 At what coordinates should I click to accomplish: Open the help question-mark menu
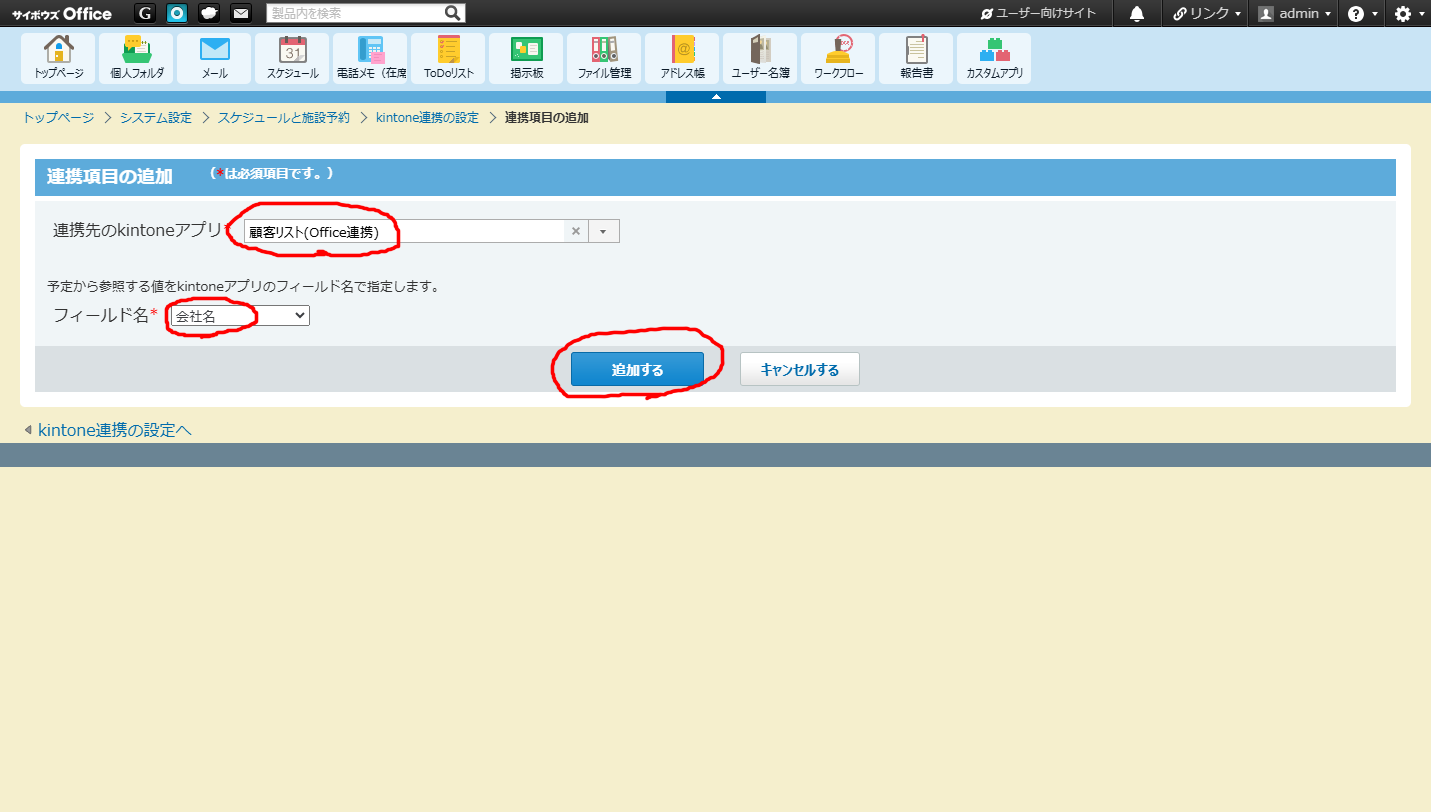[1362, 13]
